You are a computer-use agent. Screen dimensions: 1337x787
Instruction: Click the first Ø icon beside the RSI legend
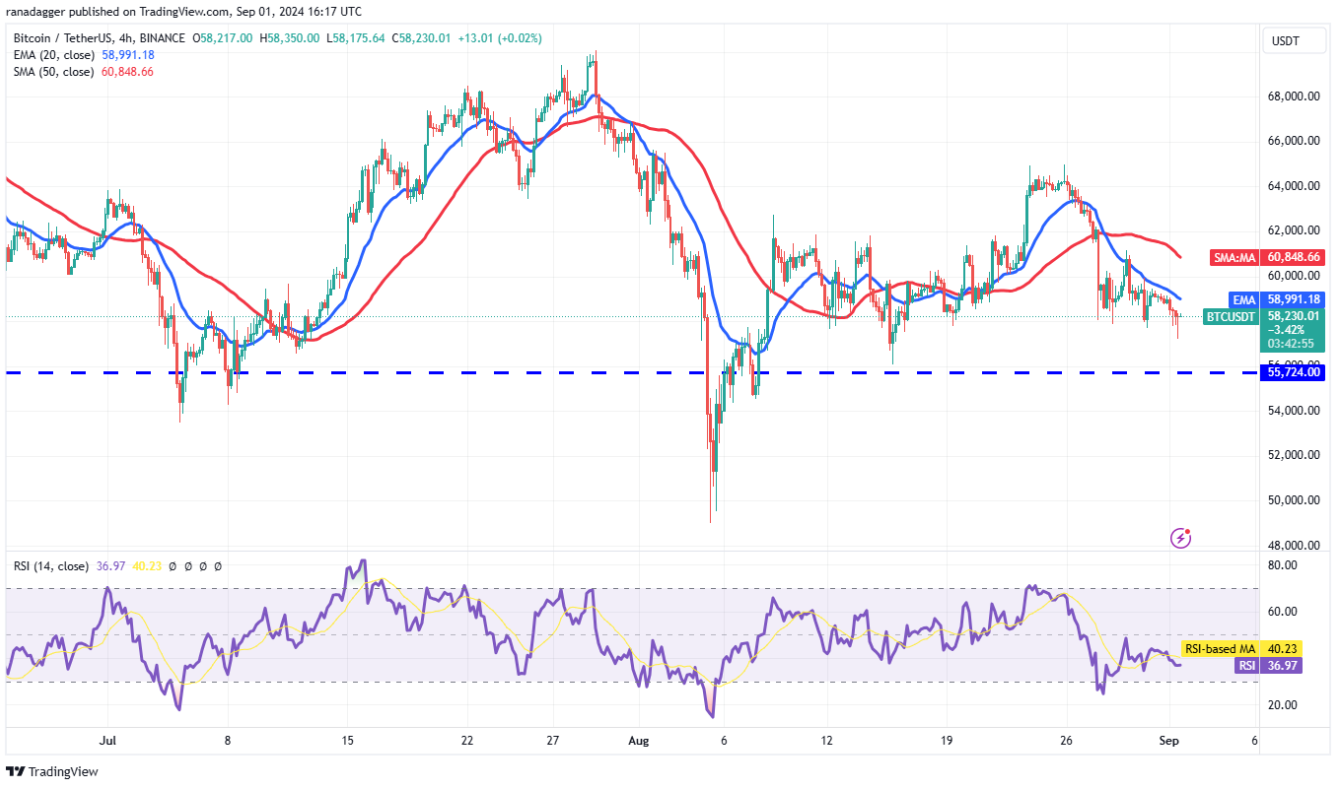pyautogui.click(x=172, y=566)
